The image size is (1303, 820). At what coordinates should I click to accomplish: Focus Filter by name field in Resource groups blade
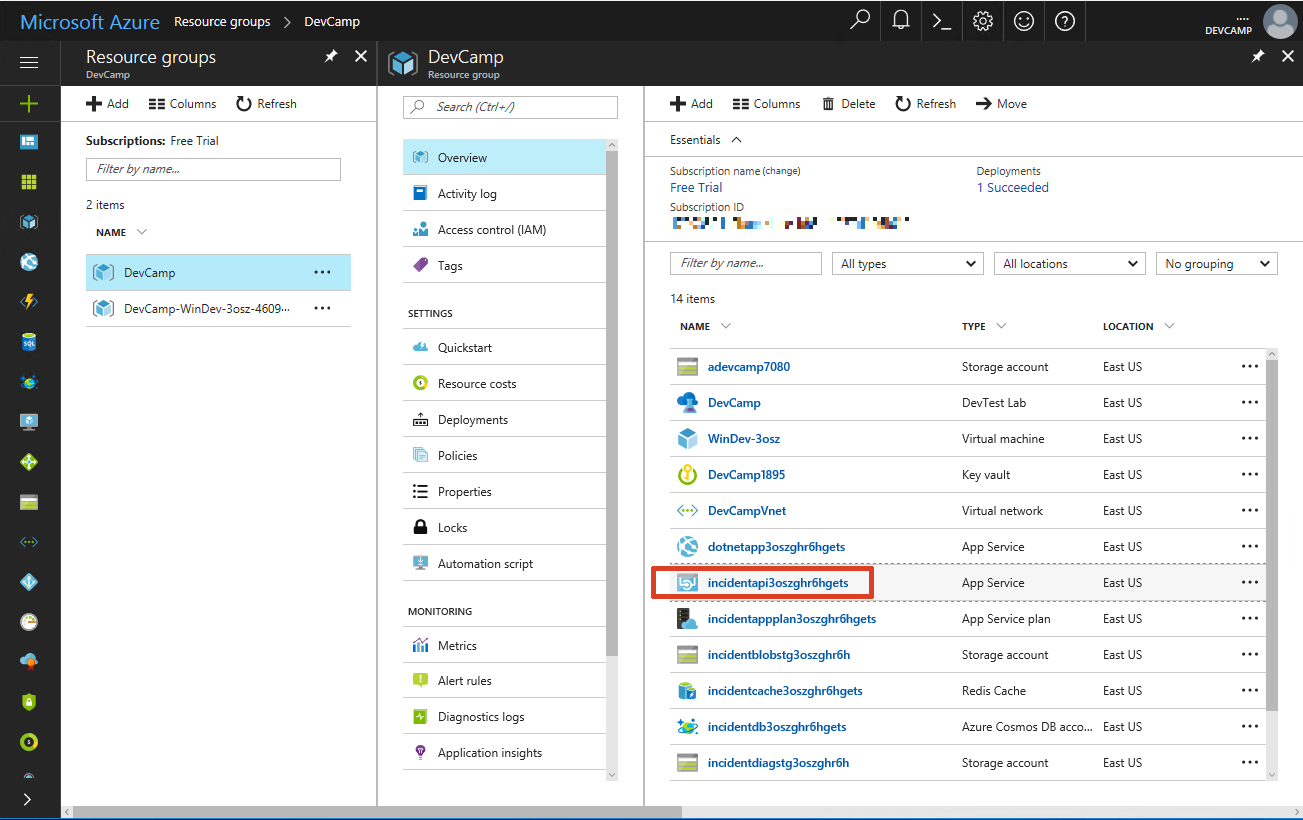click(x=213, y=169)
